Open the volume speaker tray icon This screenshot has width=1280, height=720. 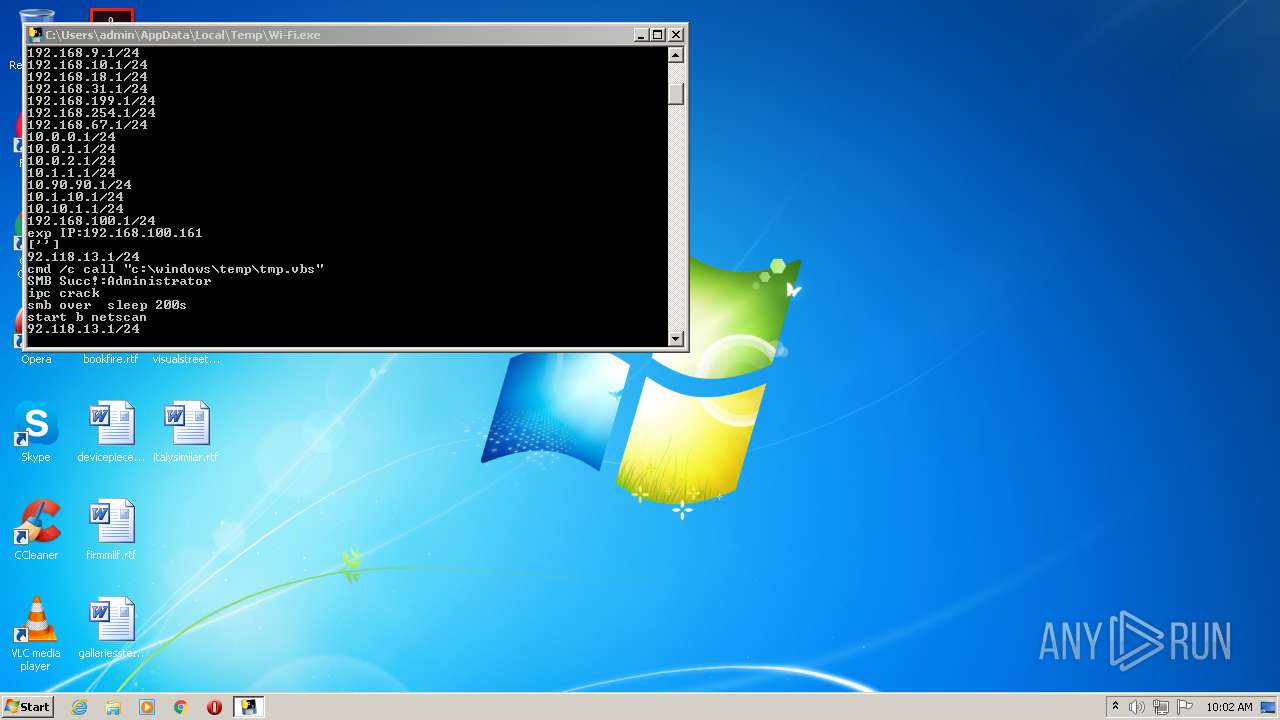coord(1137,707)
